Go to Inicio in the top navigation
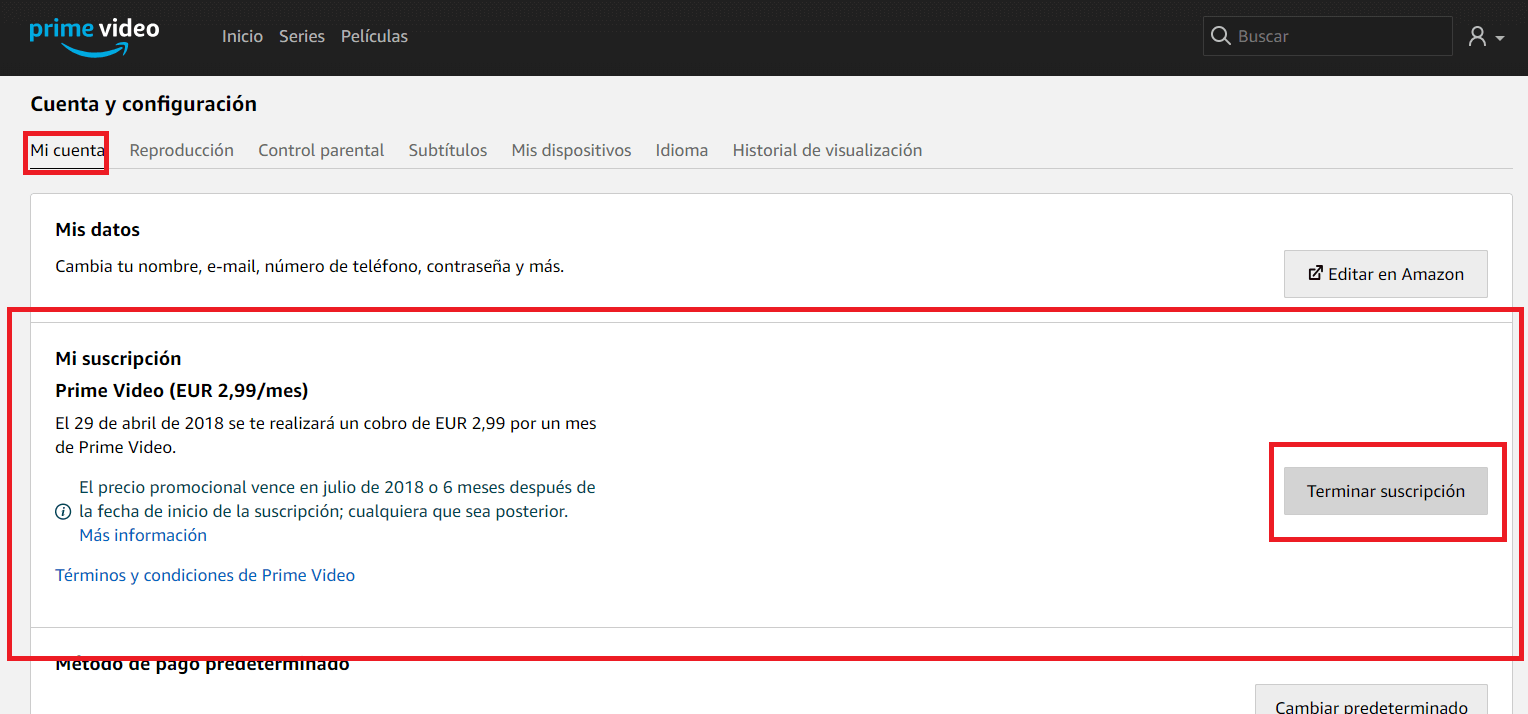This screenshot has width=1528, height=714. pyautogui.click(x=242, y=36)
